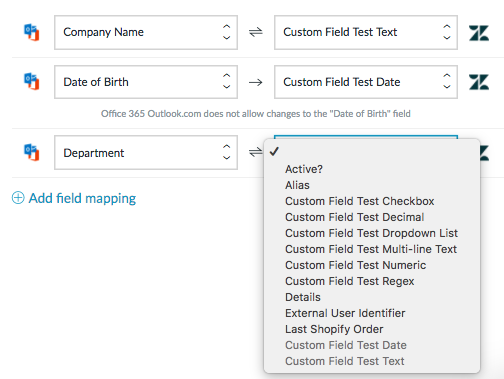This screenshot has height=379, width=504.
Task: Toggle the one-way sync arrow for Date of Birth
Action: point(256,82)
